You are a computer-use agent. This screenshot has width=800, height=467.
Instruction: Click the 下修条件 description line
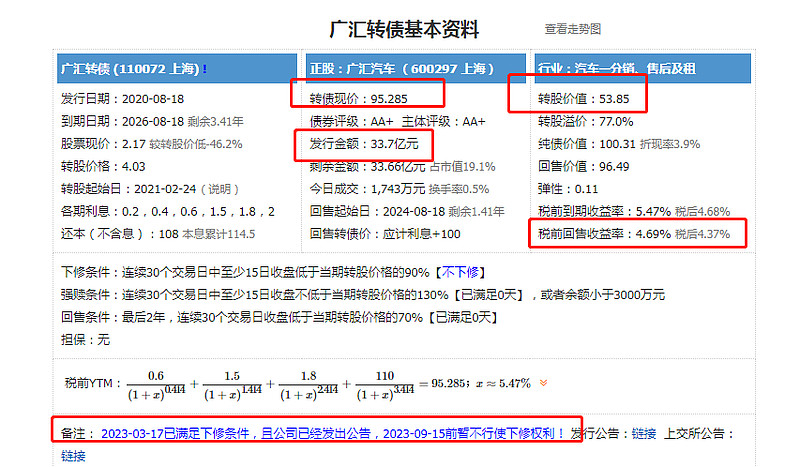pyautogui.click(x=273, y=272)
